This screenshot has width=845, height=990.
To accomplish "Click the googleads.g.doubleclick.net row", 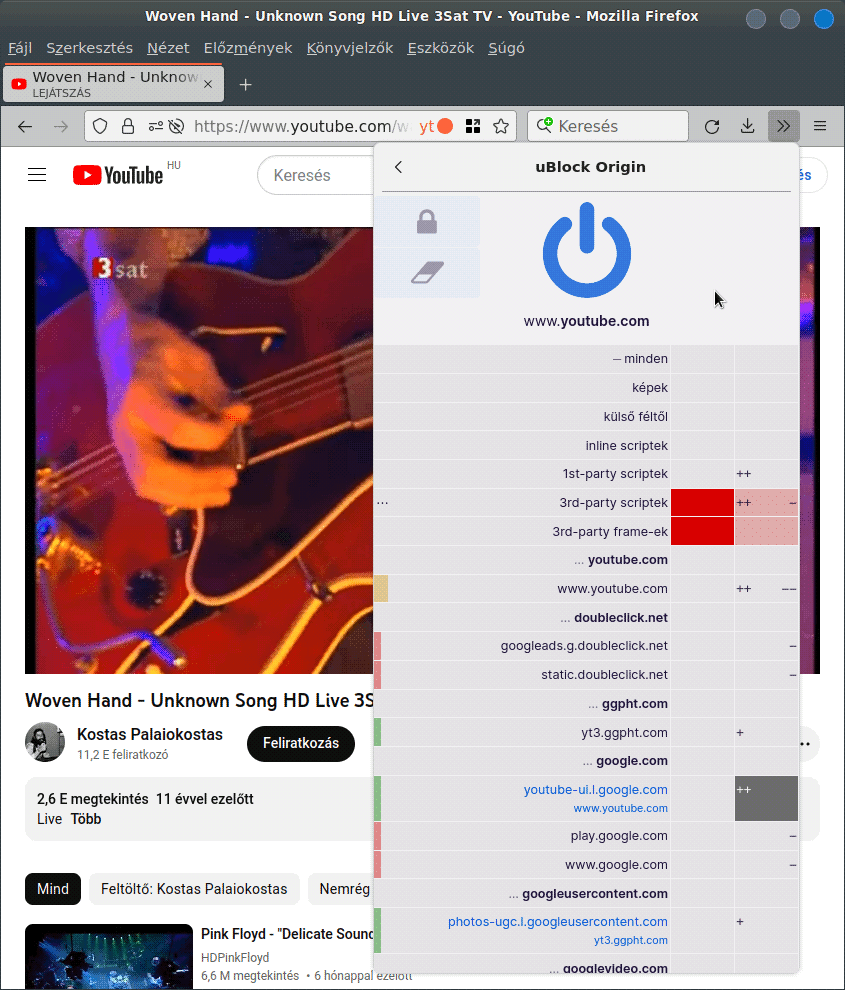I will [522, 646].
